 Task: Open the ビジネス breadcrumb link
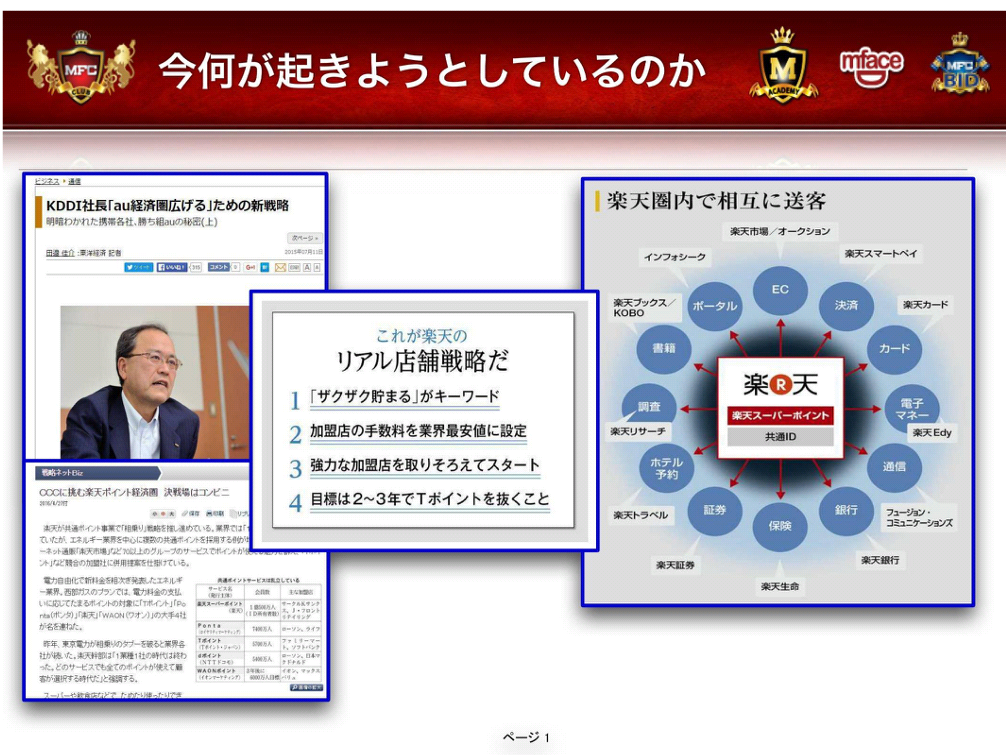(47, 182)
